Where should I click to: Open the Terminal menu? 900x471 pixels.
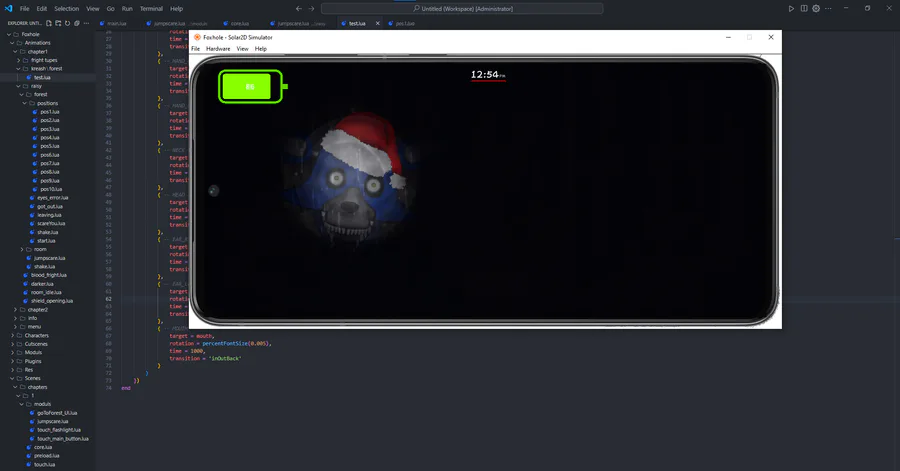(151, 9)
